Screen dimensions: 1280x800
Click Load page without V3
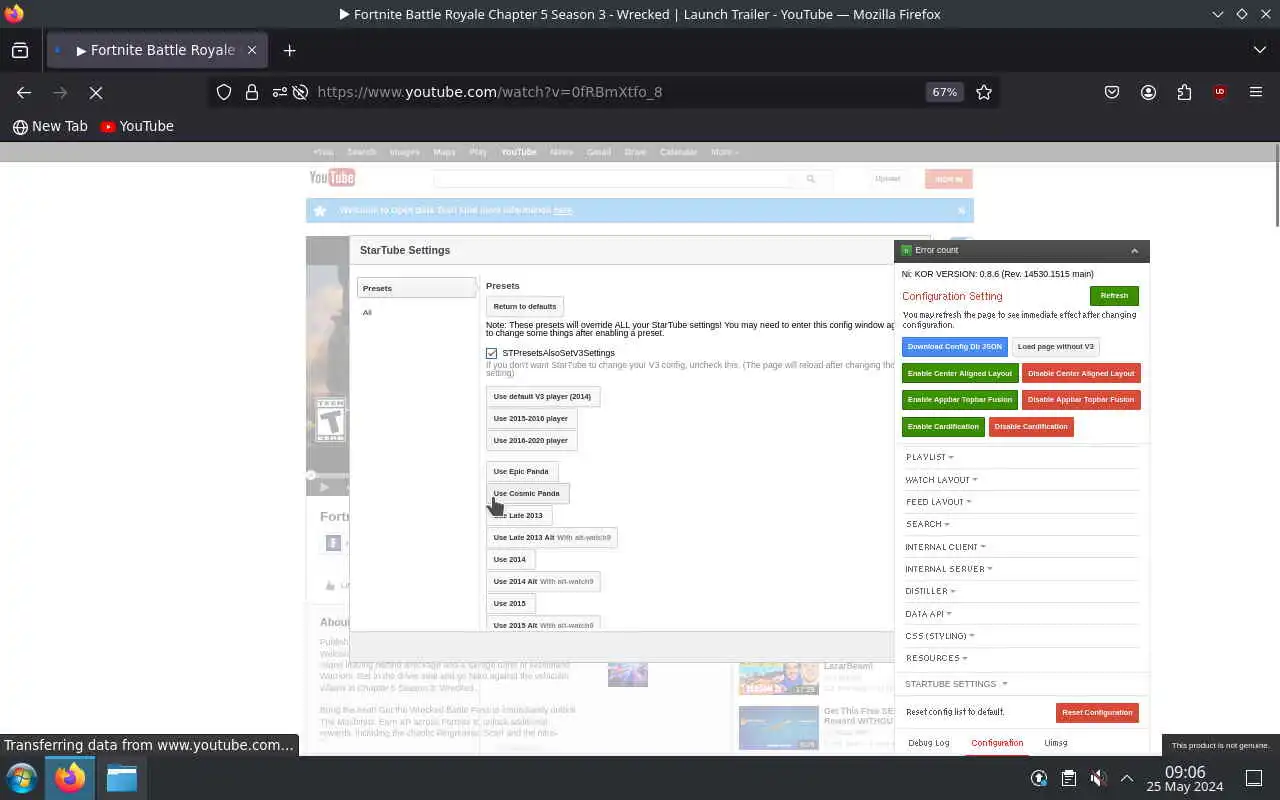[1055, 347]
